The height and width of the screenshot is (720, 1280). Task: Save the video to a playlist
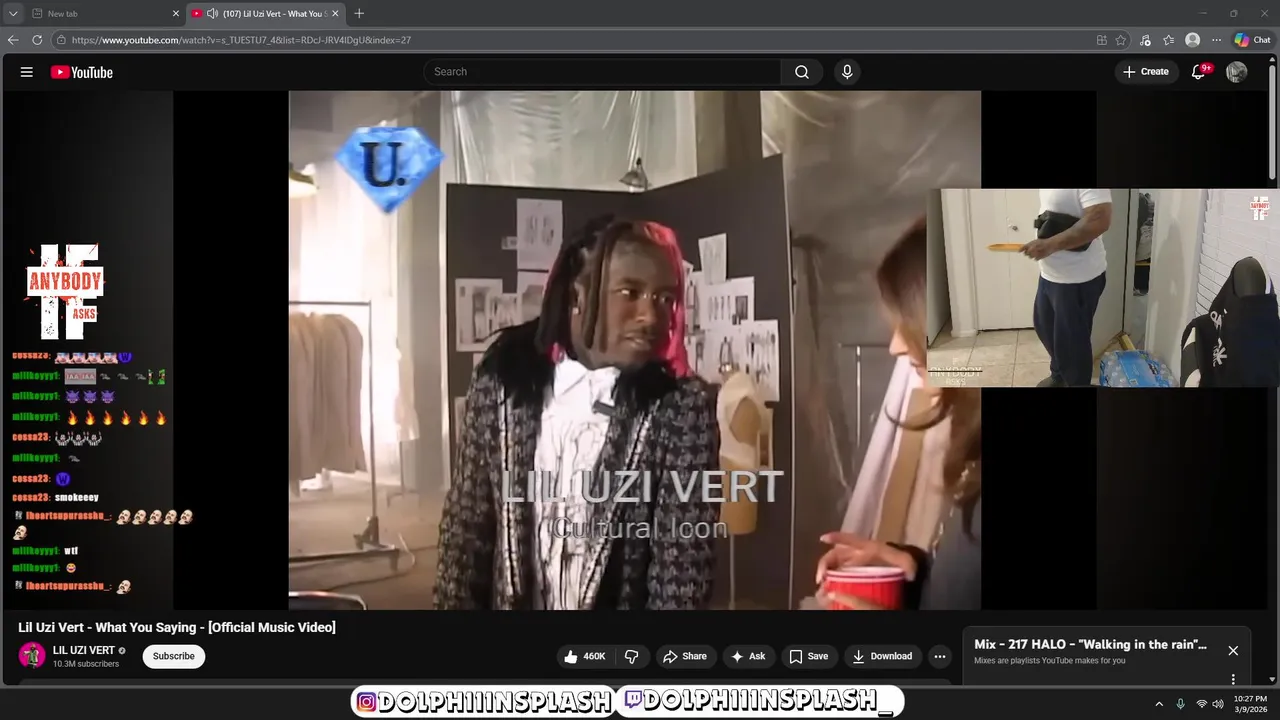point(809,656)
